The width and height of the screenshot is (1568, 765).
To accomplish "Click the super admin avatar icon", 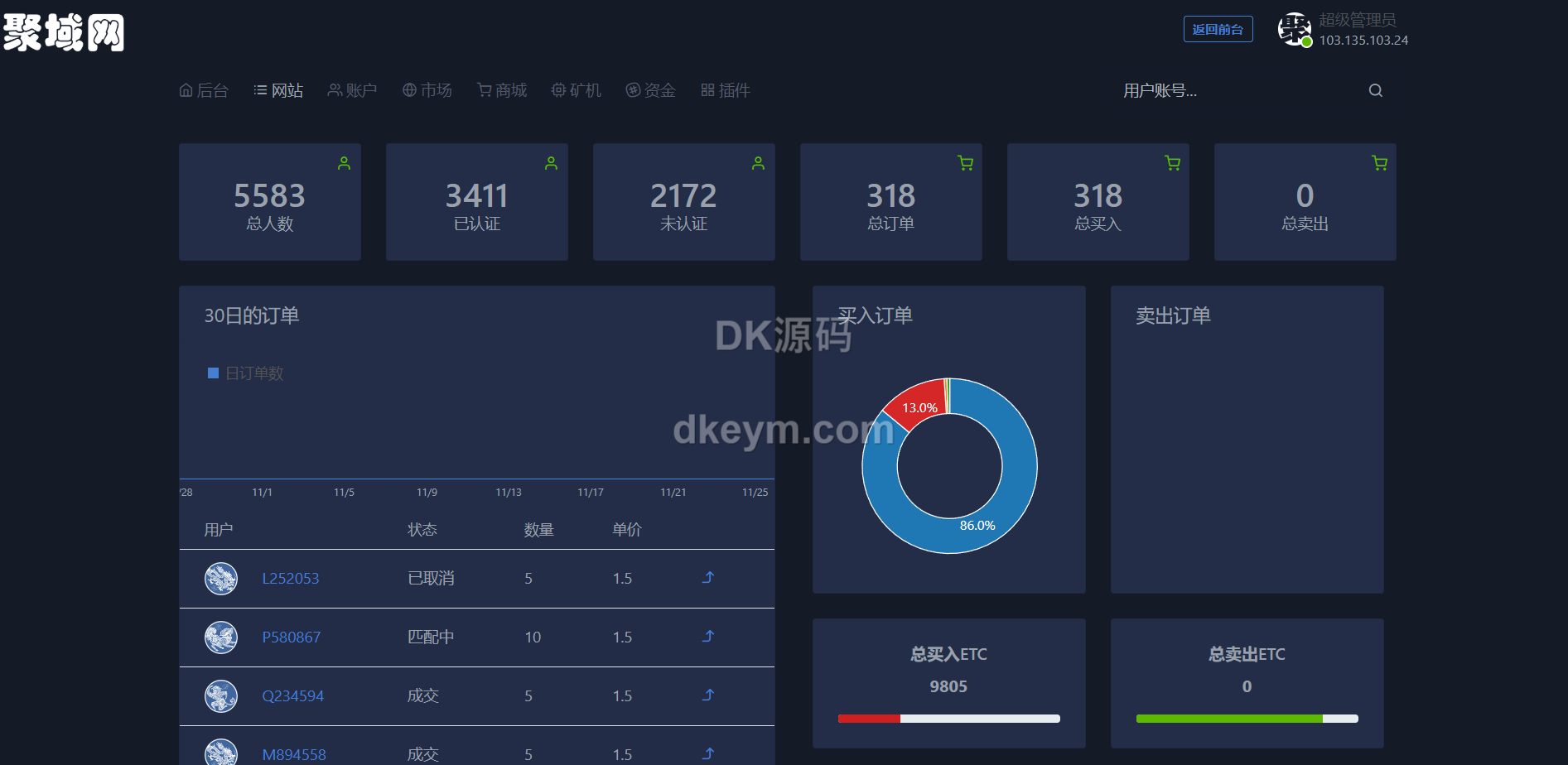I will pyautogui.click(x=1294, y=30).
